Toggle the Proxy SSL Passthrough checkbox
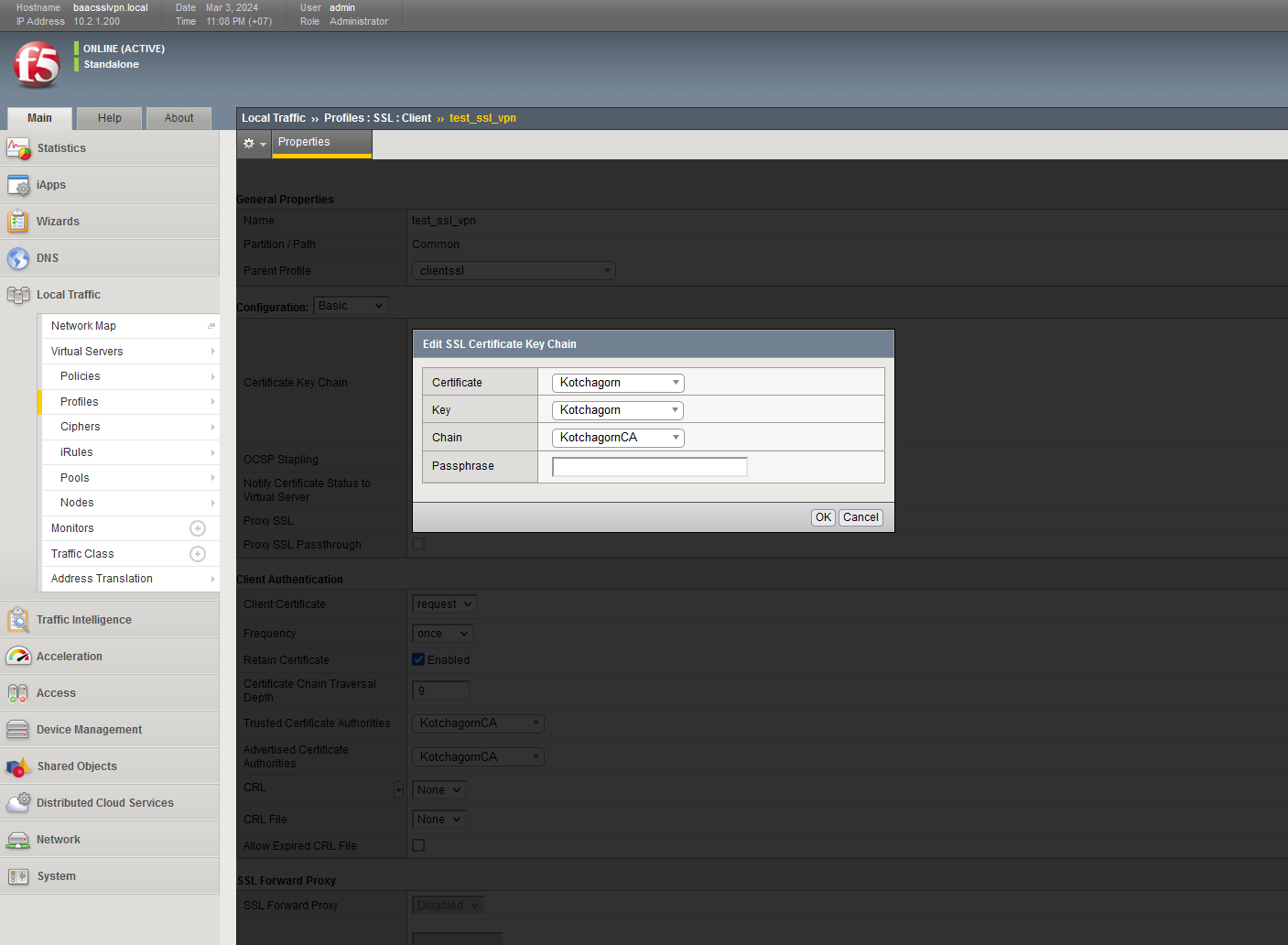Image resolution: width=1288 pixels, height=945 pixels. pyautogui.click(x=418, y=544)
